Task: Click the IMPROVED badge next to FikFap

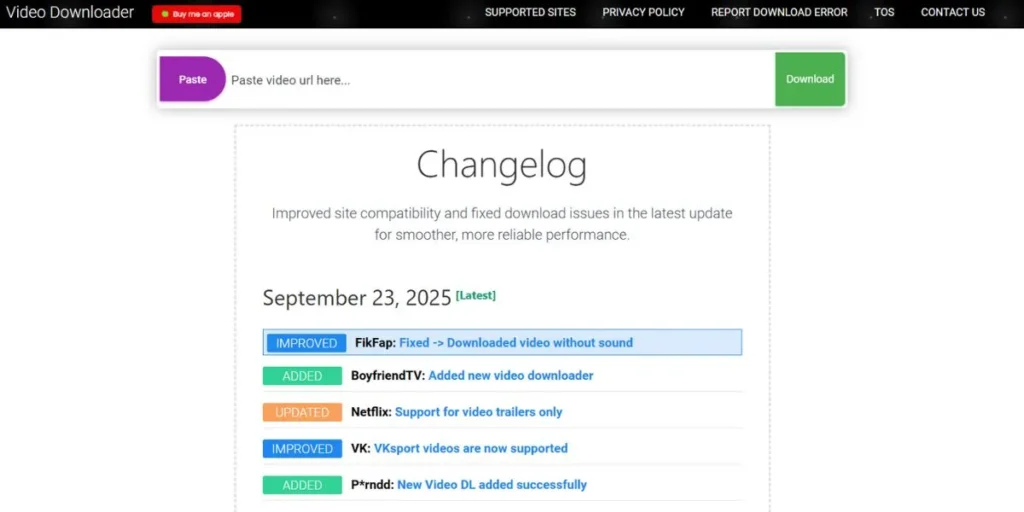Action: point(306,343)
